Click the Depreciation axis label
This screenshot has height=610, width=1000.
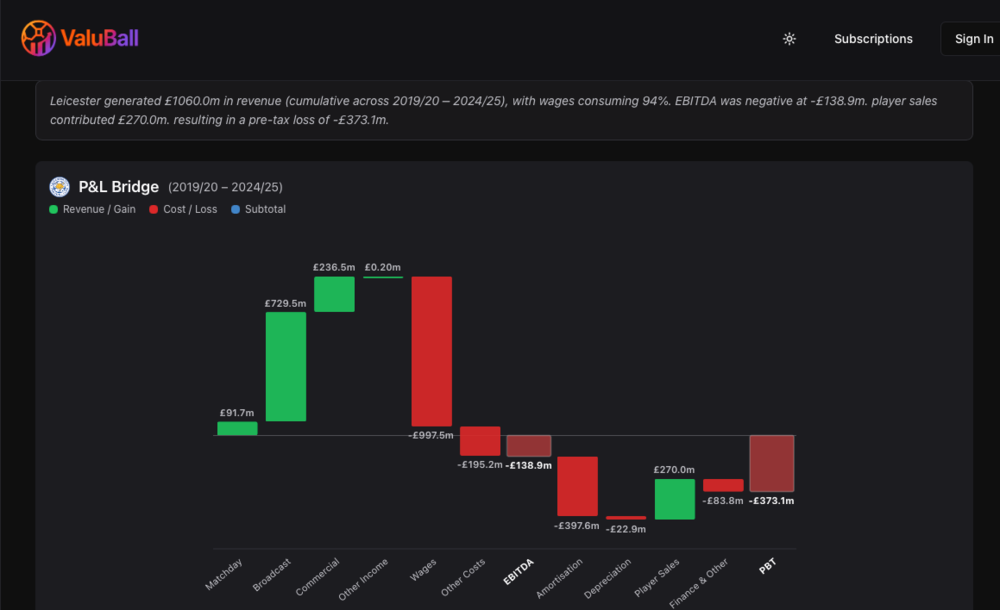point(607,579)
